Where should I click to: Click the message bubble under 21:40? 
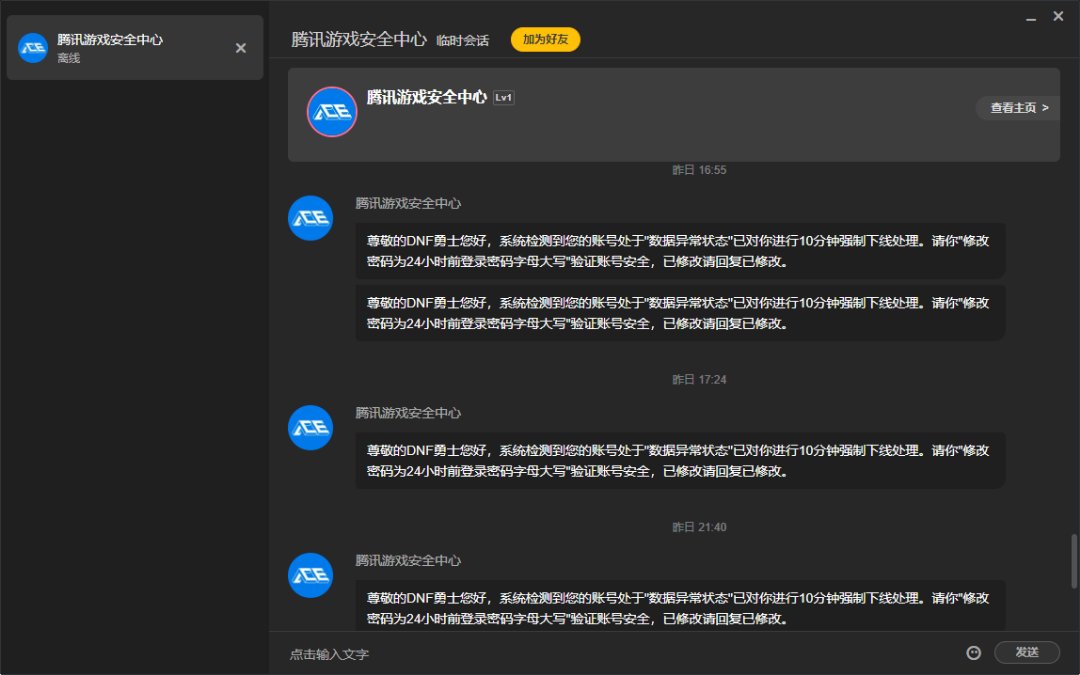[x=680, y=606]
